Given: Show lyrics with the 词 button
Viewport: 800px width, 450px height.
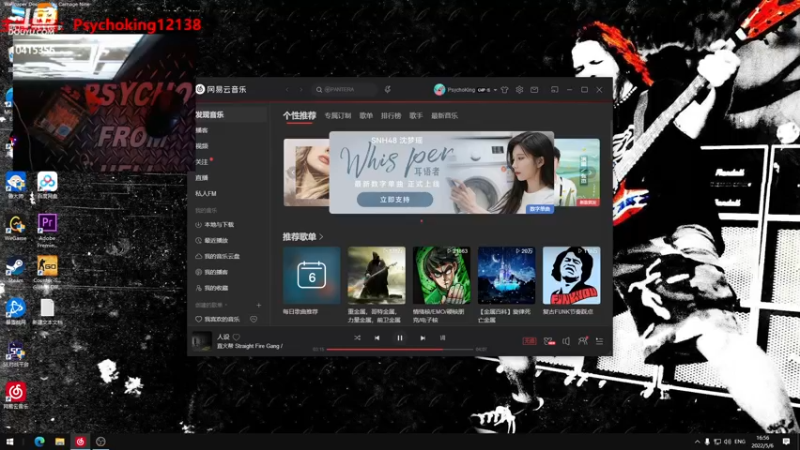Looking at the screenshot, I should point(442,338).
